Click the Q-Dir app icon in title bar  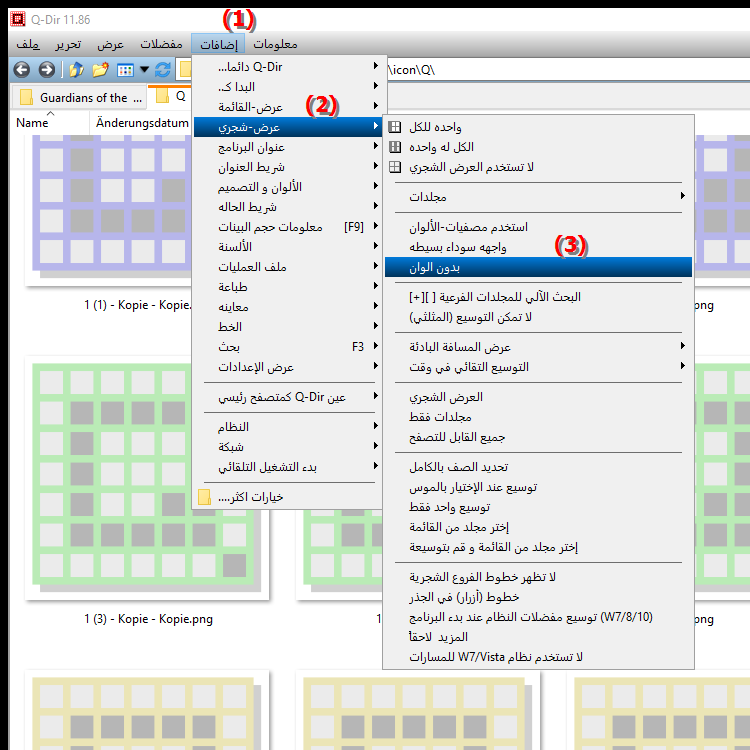pos(18,20)
